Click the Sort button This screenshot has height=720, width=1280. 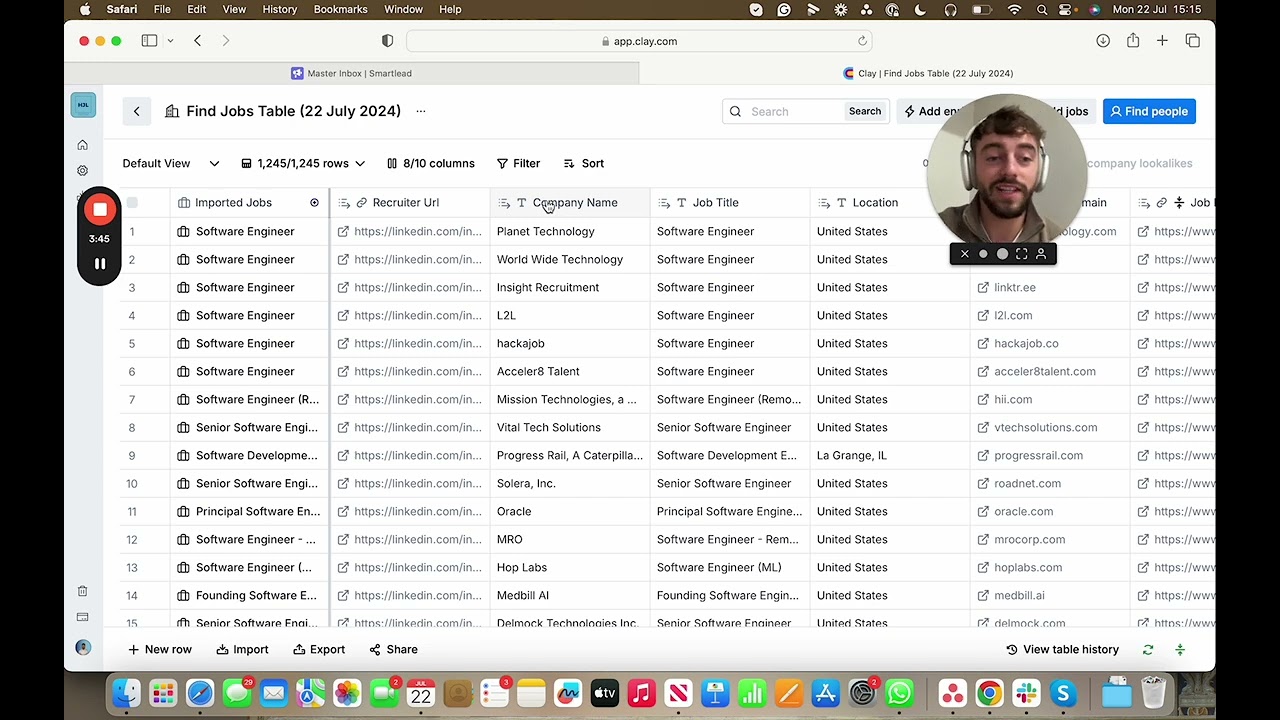tap(584, 163)
